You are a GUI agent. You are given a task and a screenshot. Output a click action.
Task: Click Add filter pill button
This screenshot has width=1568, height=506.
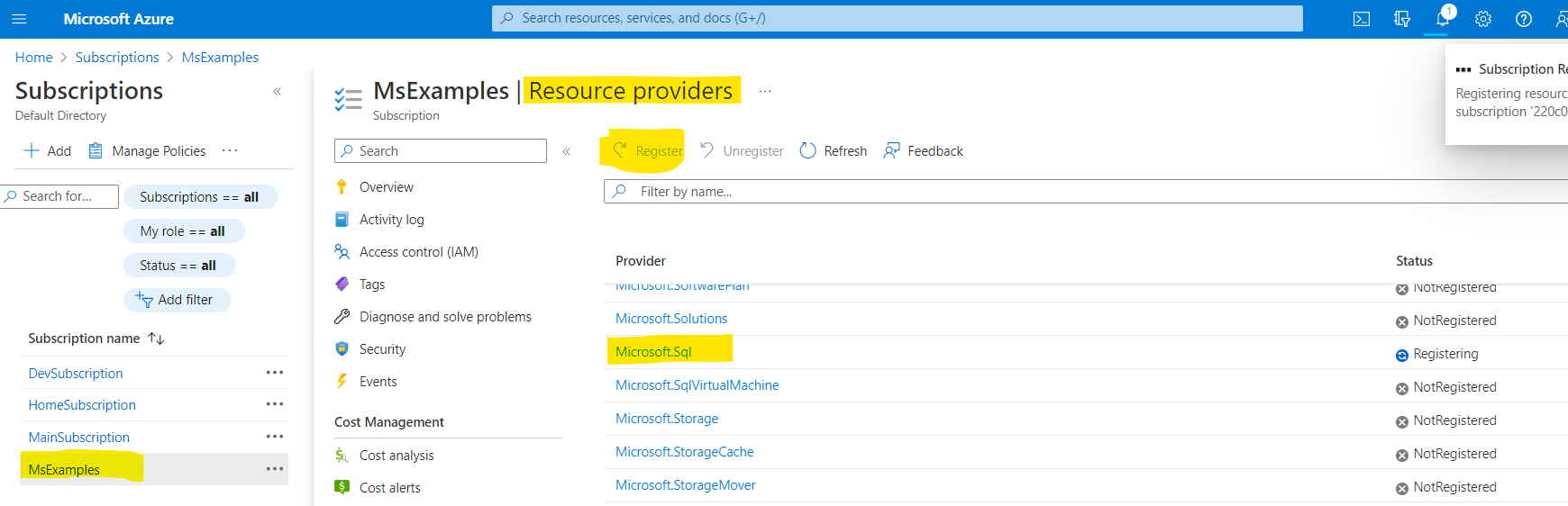[178, 300]
